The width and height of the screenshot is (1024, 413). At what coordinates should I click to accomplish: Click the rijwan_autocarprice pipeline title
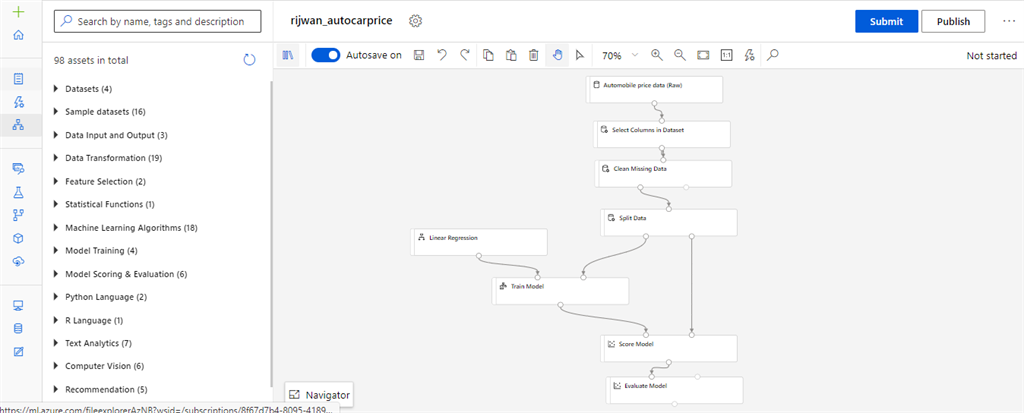(x=342, y=21)
